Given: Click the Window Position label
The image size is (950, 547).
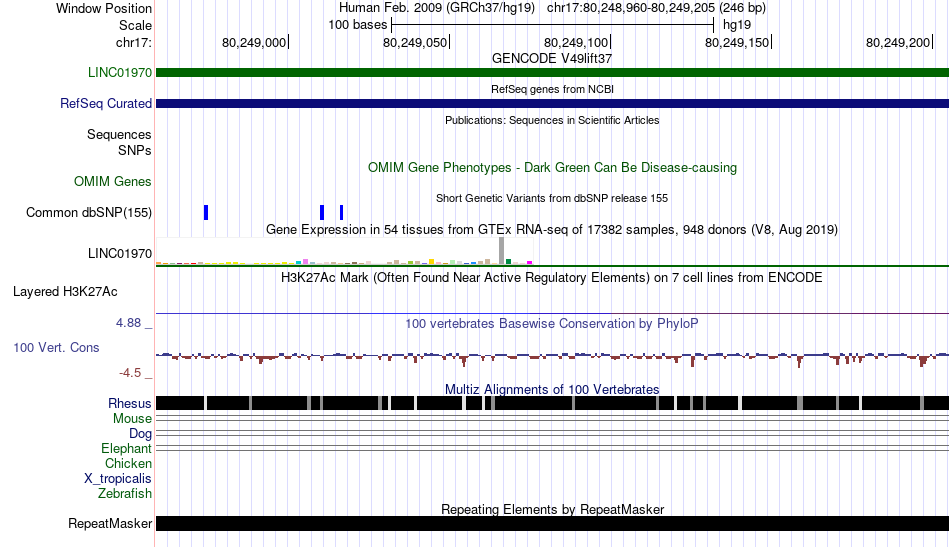Looking at the screenshot, I should [x=104, y=8].
